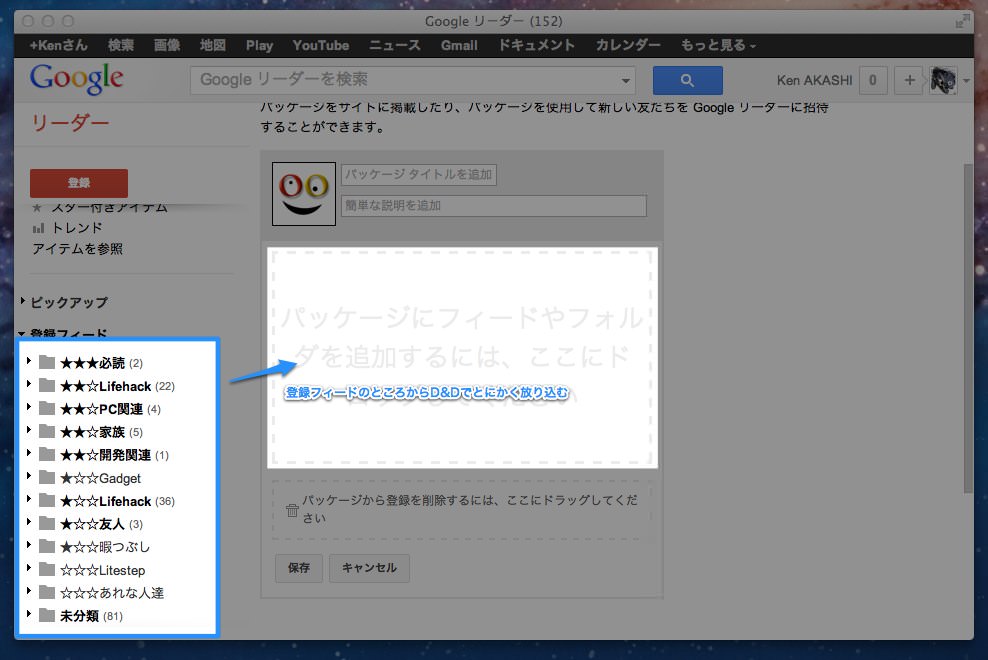
Task: Click the folder icon for ★★☆PC関連
Action: pos(47,408)
